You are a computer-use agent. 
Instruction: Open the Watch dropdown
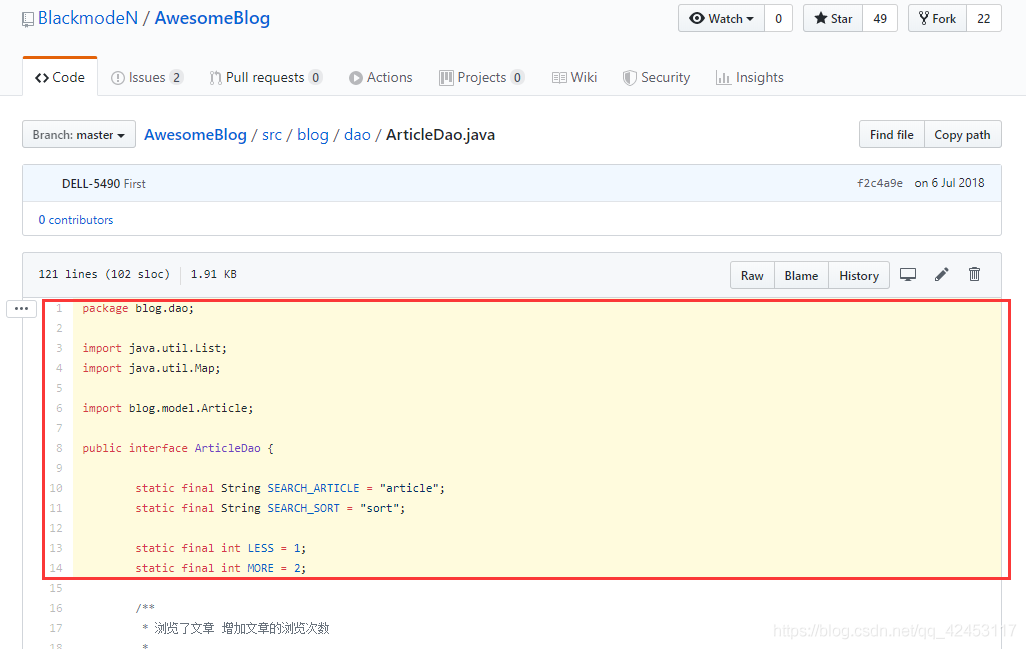click(721, 18)
